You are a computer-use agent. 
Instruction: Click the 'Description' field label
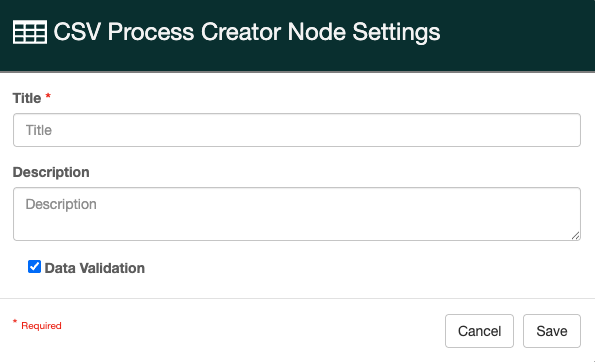51,172
